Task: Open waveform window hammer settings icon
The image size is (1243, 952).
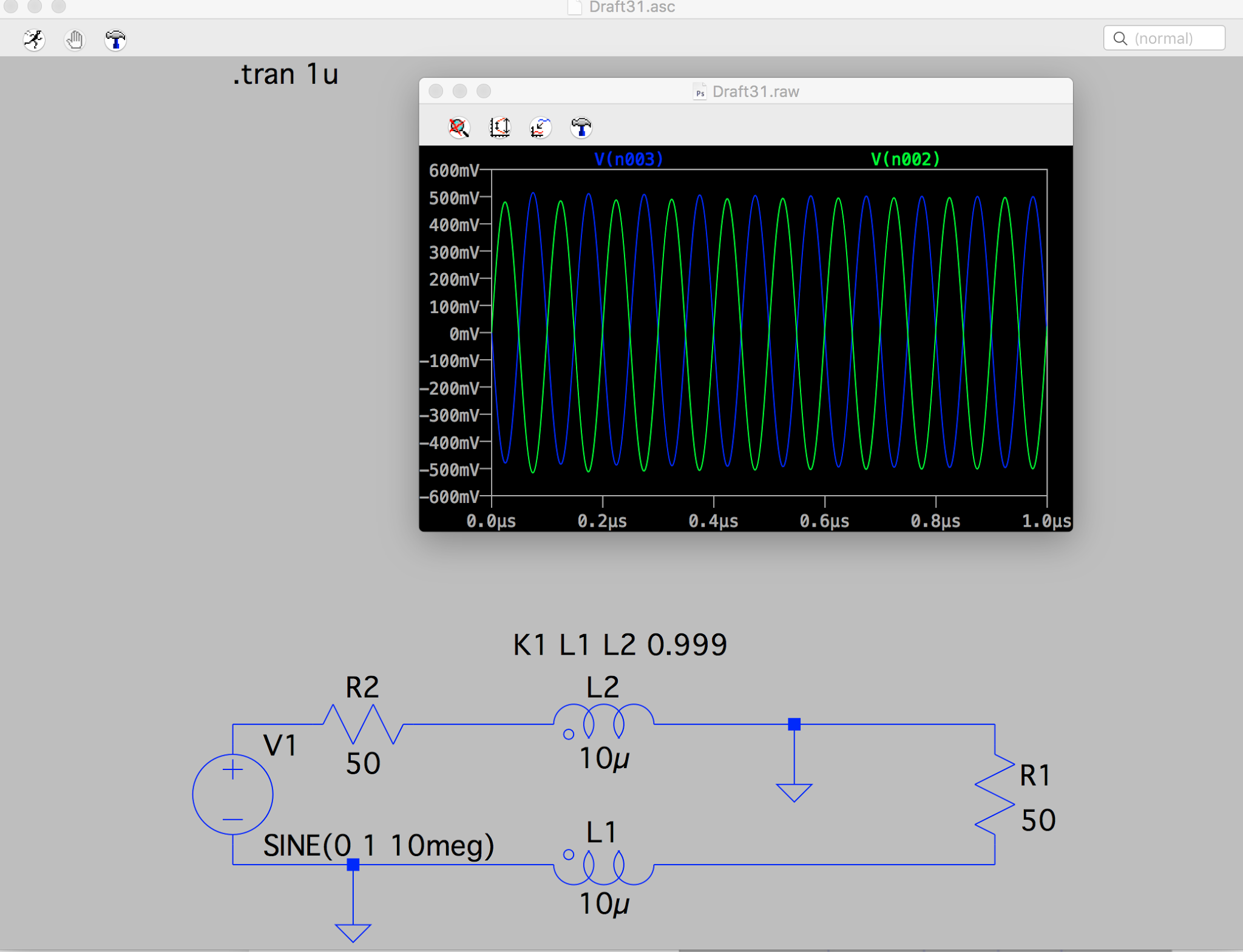Action: pos(581,127)
